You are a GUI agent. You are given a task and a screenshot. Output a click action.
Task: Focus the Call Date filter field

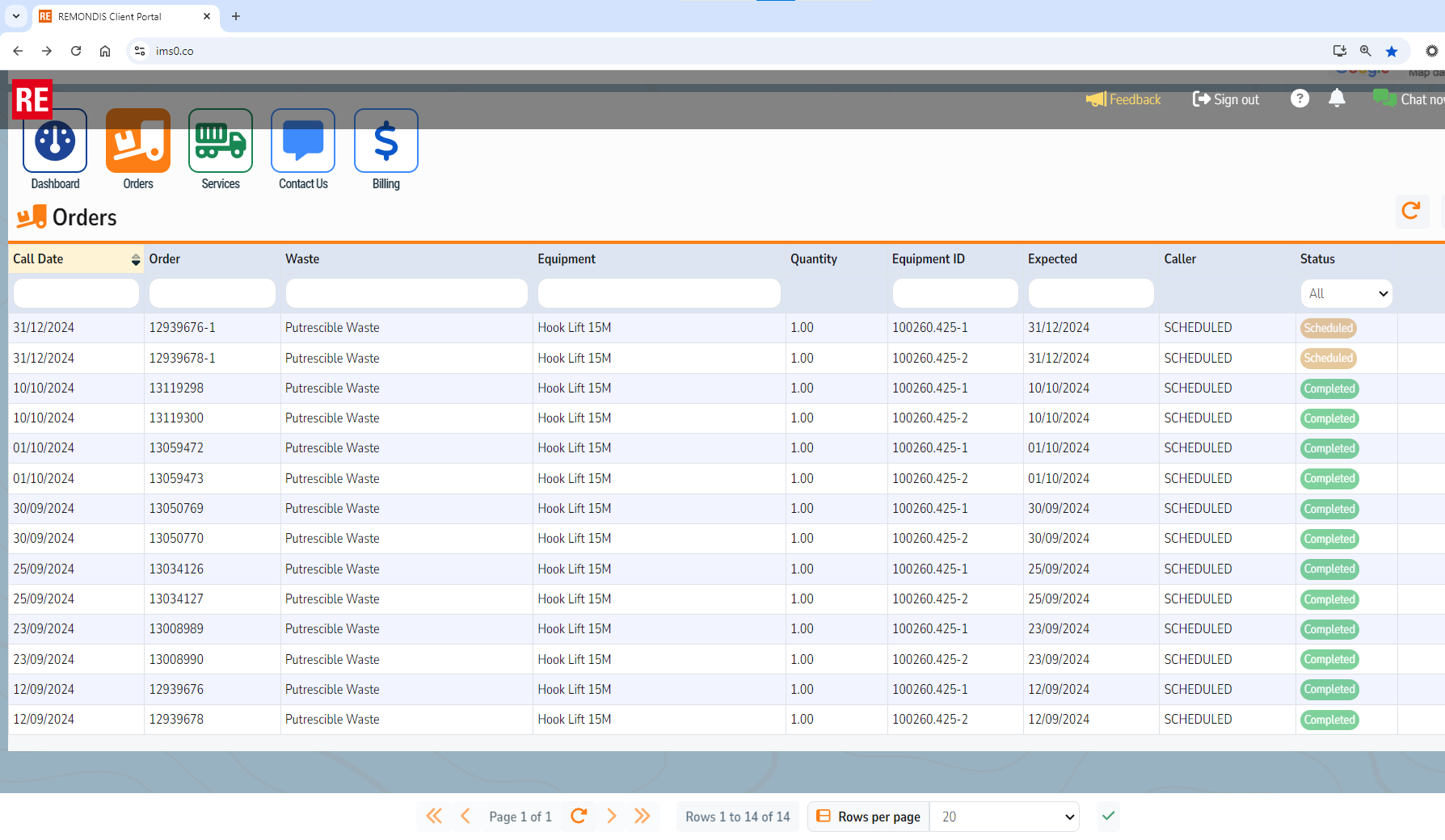(76, 293)
